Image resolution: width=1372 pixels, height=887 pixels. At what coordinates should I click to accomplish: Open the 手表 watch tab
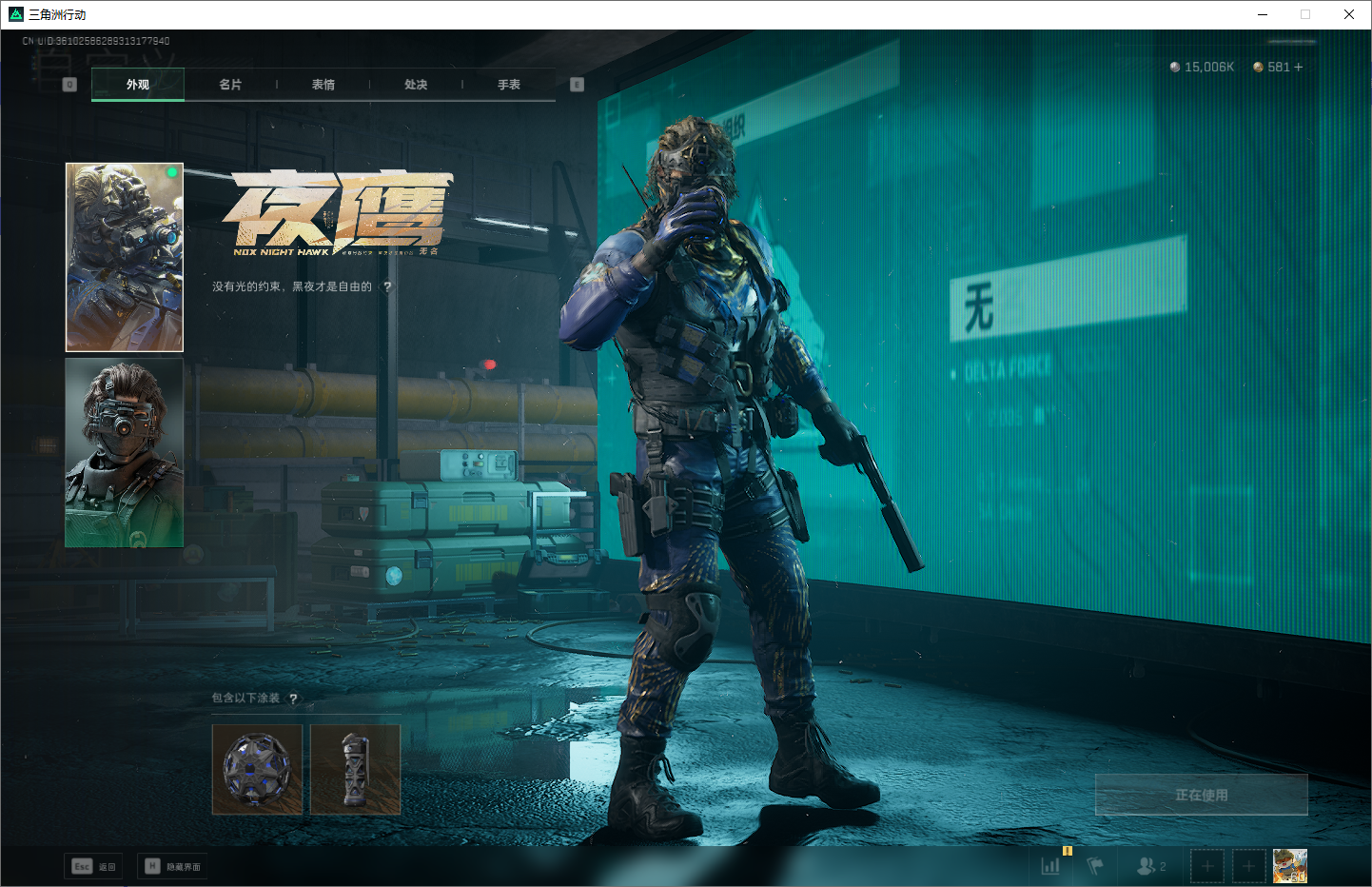pyautogui.click(x=509, y=85)
